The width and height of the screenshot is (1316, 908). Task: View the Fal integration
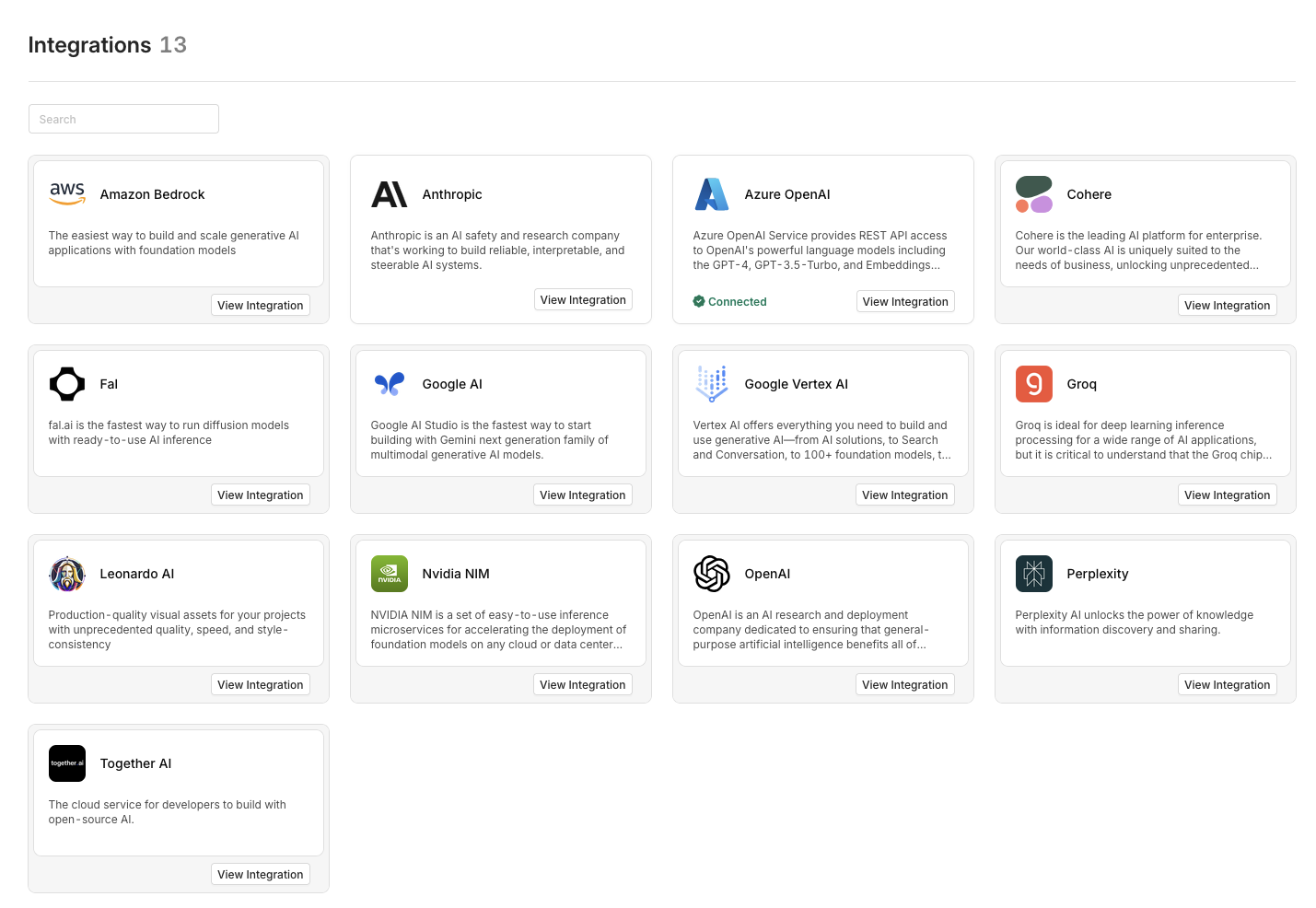click(261, 495)
